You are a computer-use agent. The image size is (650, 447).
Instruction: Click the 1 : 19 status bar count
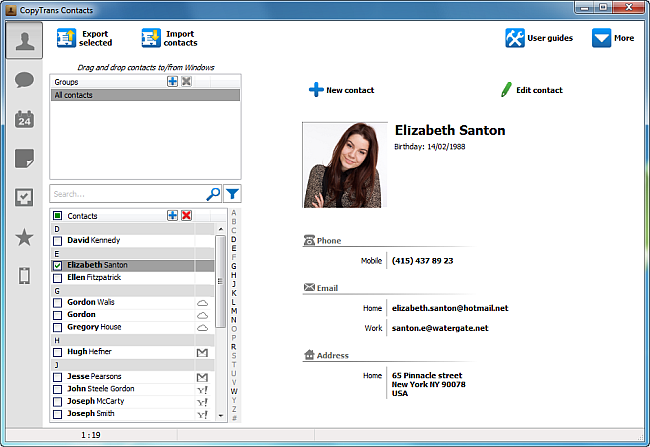90,435
